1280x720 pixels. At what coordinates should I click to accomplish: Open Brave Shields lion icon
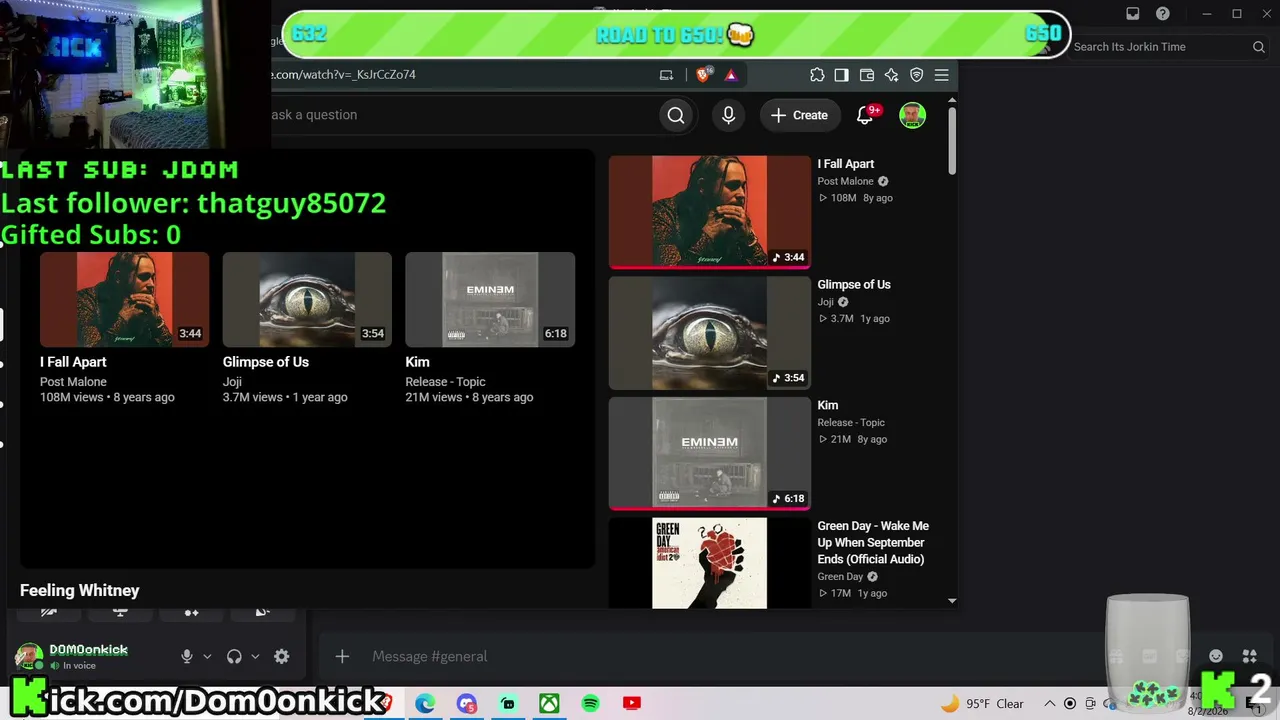[703, 75]
